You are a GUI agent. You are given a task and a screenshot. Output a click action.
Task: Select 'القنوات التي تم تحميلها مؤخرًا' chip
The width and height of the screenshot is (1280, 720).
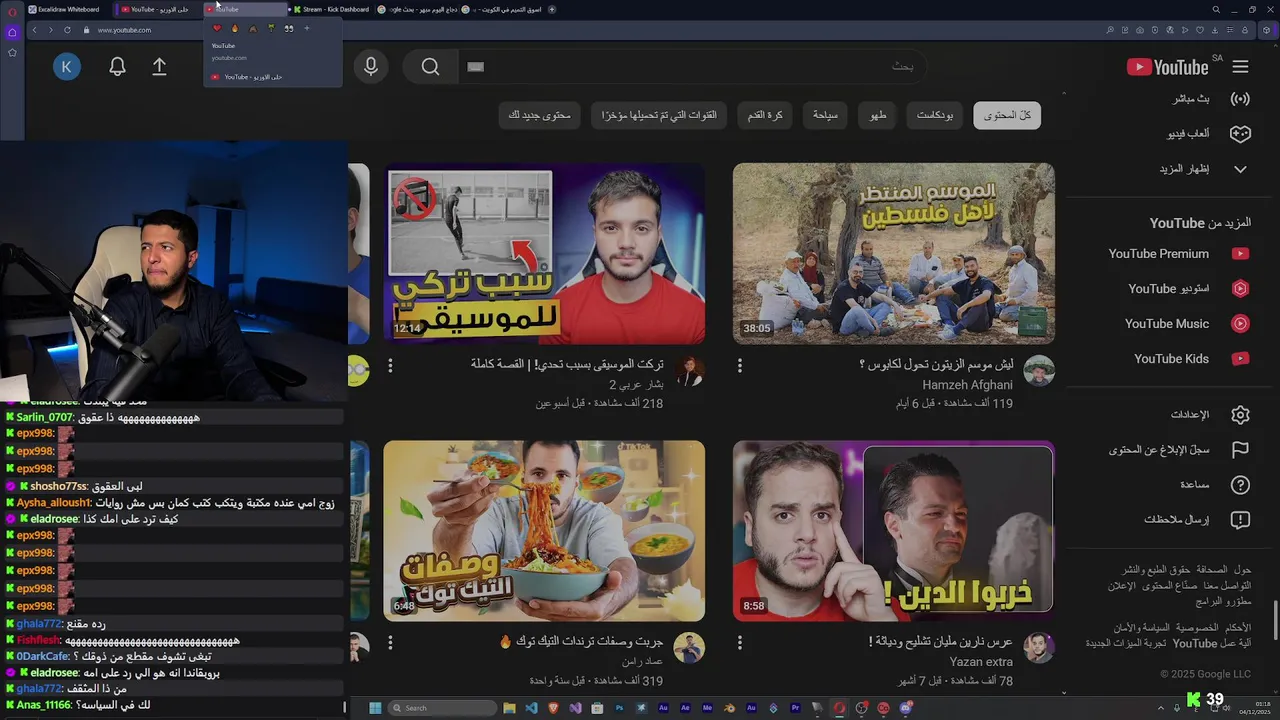[659, 115]
